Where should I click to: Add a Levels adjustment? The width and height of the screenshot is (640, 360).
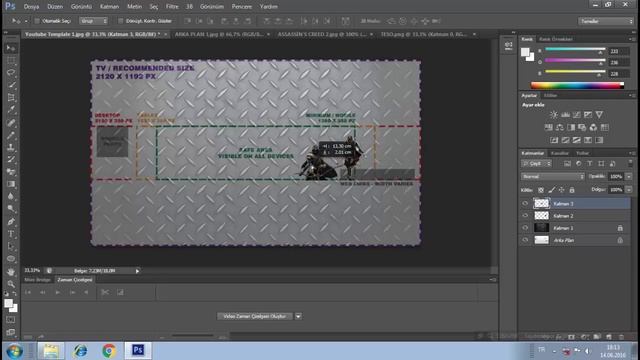[x=565, y=115]
